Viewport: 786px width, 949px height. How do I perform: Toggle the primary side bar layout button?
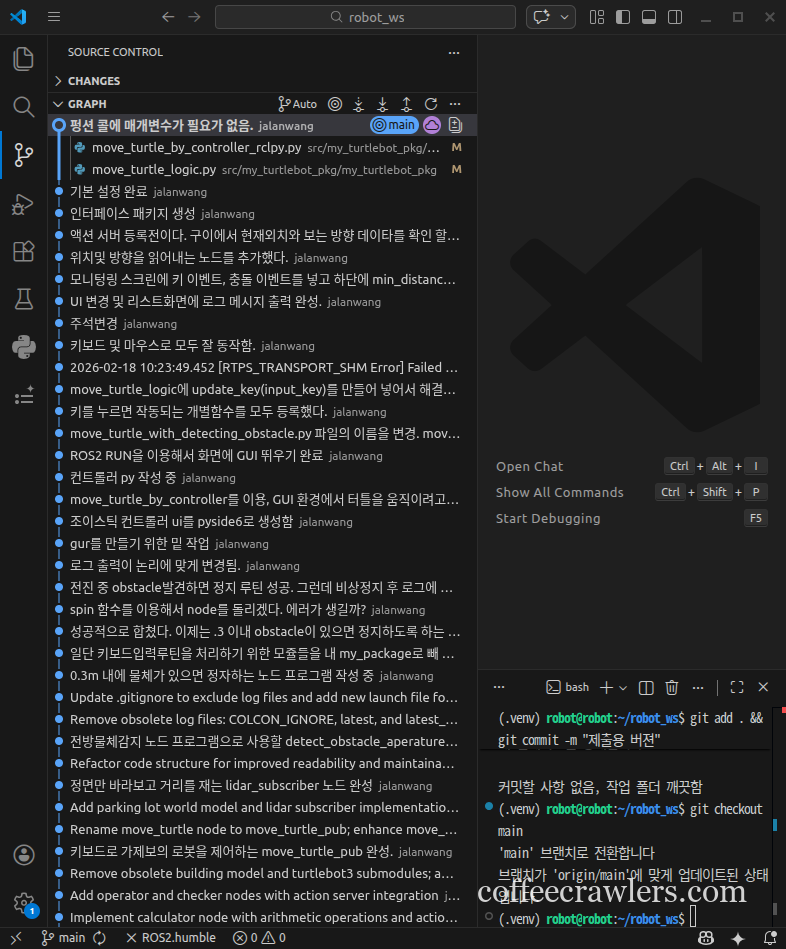coord(623,17)
